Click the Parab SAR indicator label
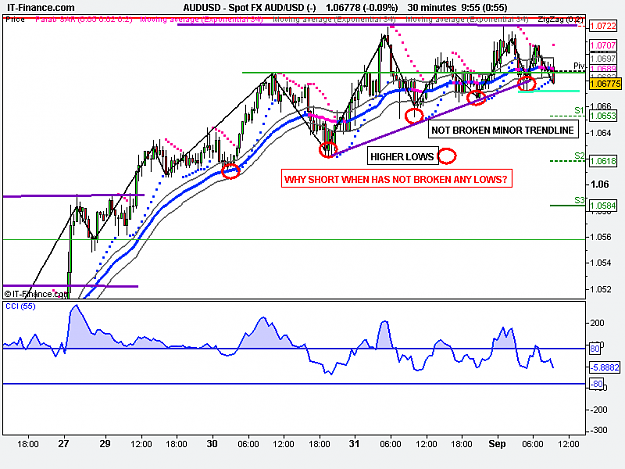Viewport: 625px width, 469px height. pos(84,19)
